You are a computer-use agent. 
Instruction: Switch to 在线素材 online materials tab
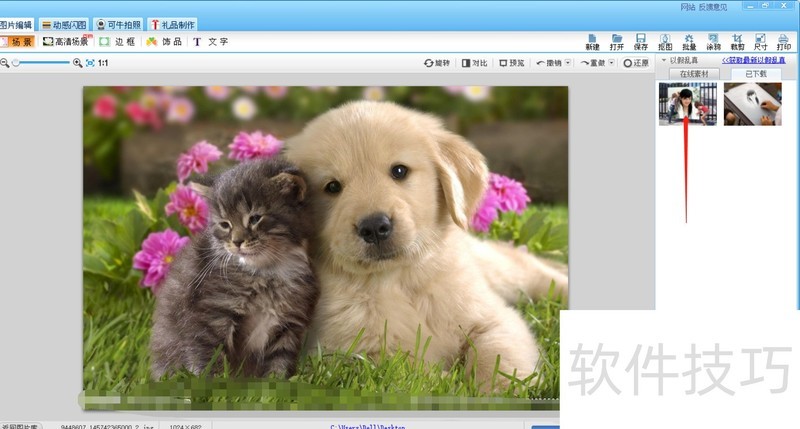pyautogui.click(x=693, y=74)
